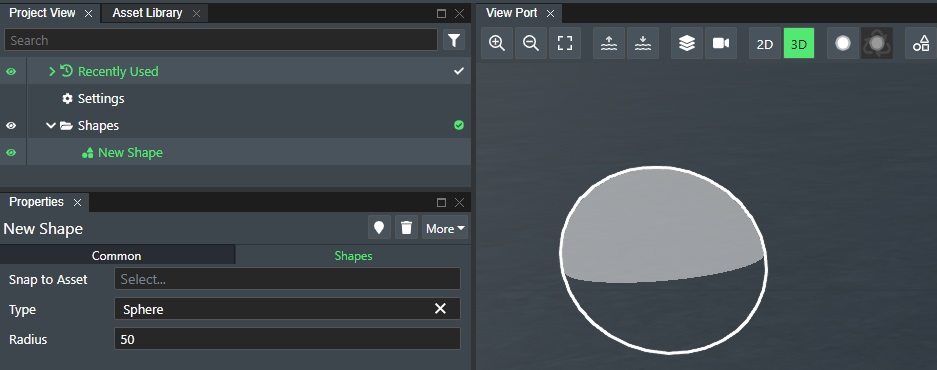
Task: Maximize the Properties panel
Action: tap(442, 203)
